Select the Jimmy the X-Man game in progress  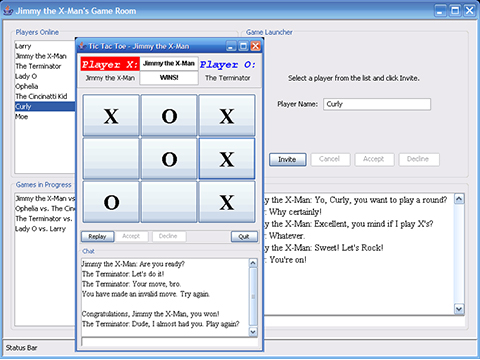coord(45,199)
